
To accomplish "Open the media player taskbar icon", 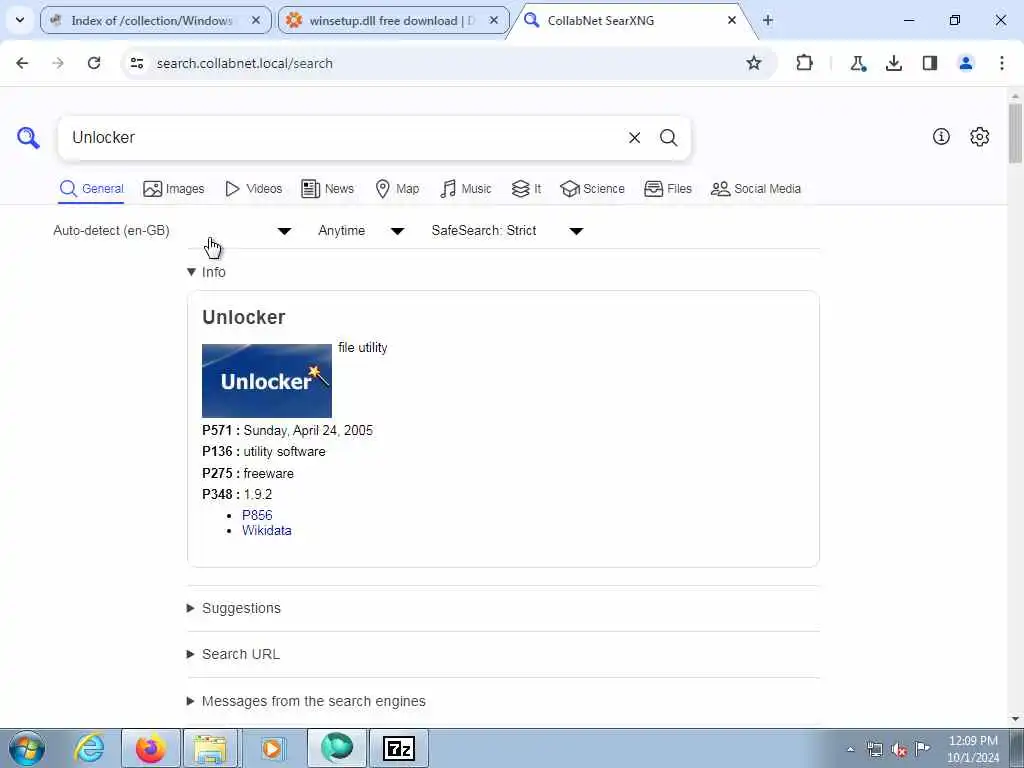I will point(272,748).
